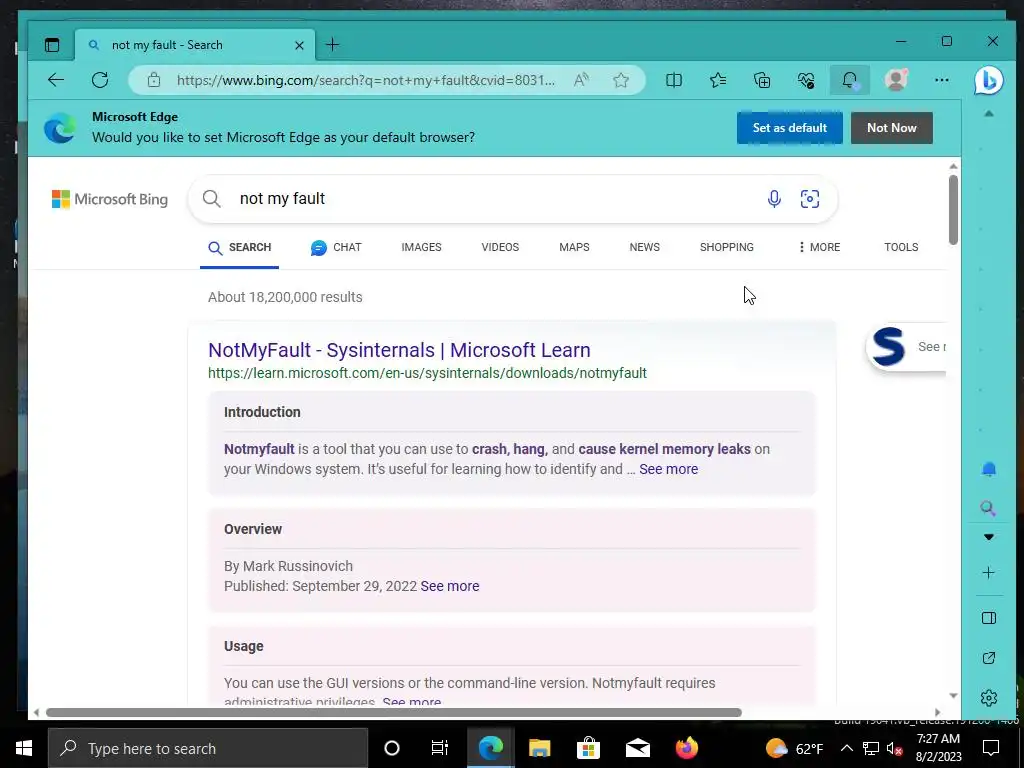Image resolution: width=1024 pixels, height=768 pixels.
Task: Click the scroll right arrow at page bottom
Action: (938, 712)
